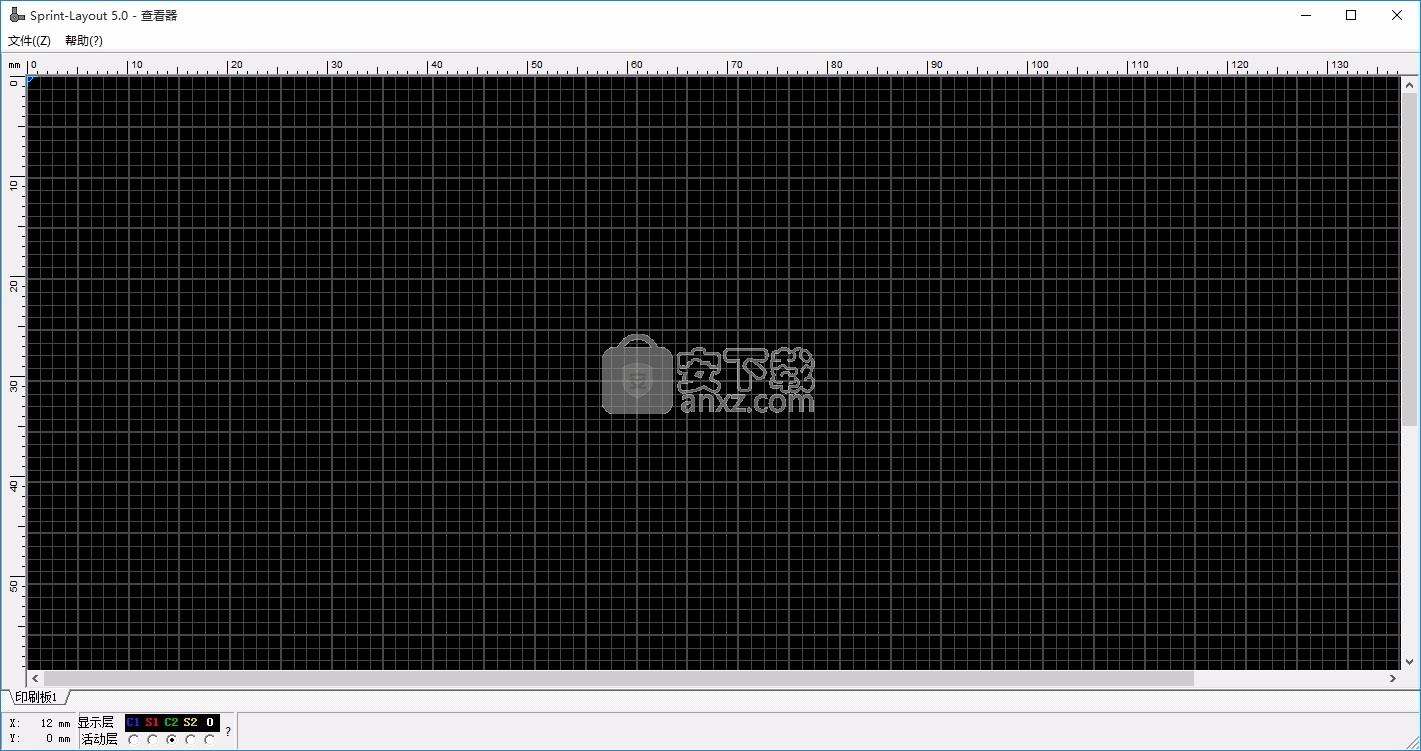Click the 显示层 label
The width and height of the screenshot is (1421, 751).
click(96, 722)
